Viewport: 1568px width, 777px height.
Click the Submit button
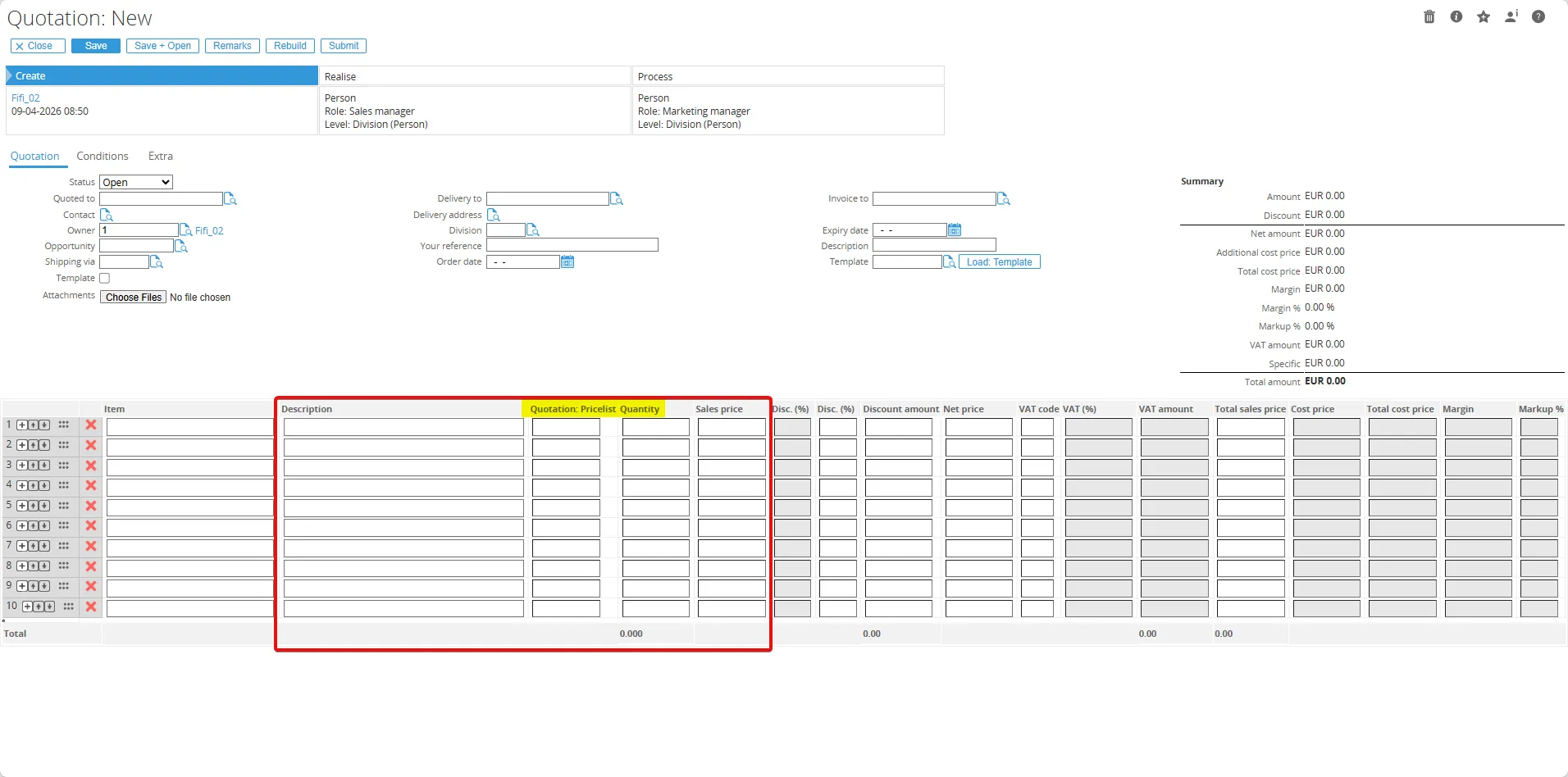(x=344, y=46)
